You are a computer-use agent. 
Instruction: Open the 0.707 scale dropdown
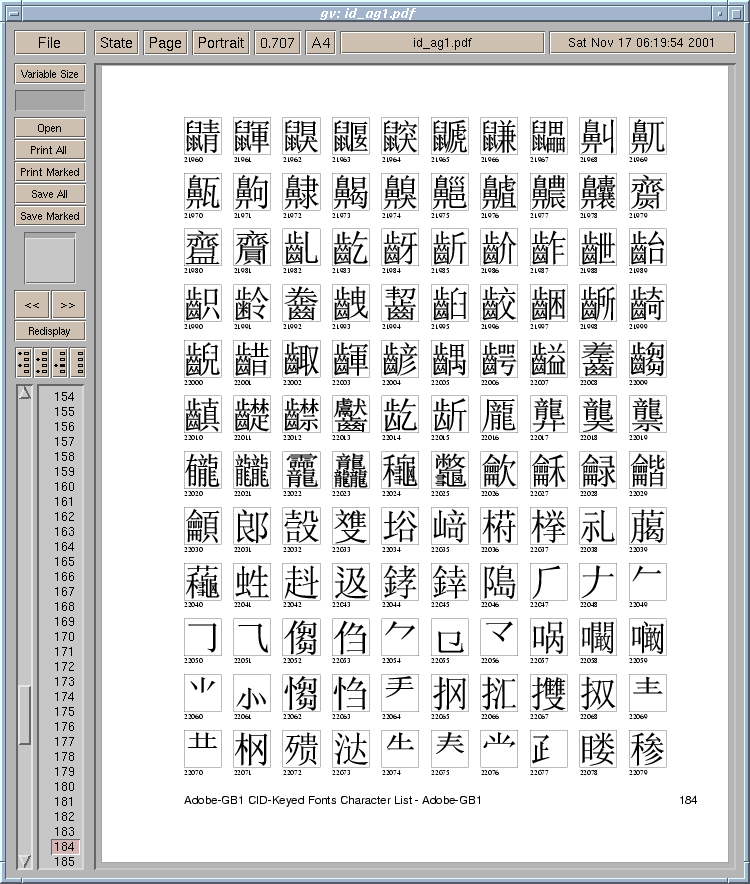coord(276,42)
